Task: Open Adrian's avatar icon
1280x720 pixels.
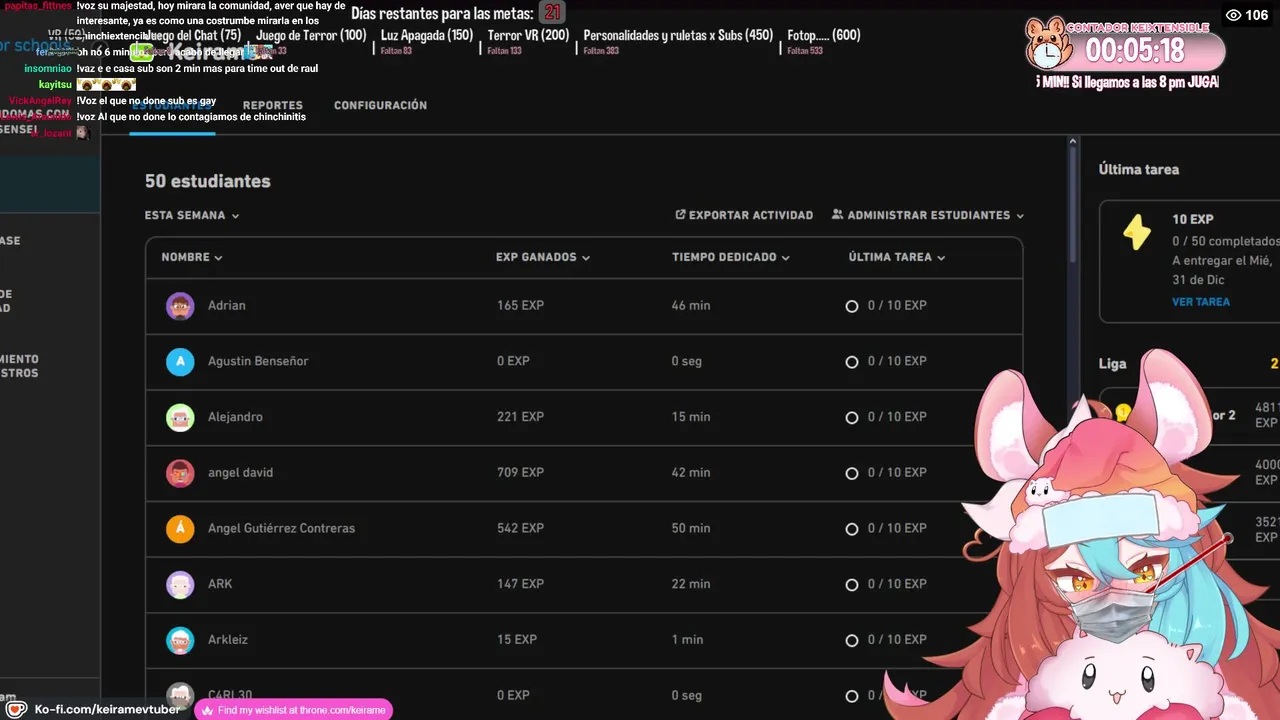Action: click(180, 306)
